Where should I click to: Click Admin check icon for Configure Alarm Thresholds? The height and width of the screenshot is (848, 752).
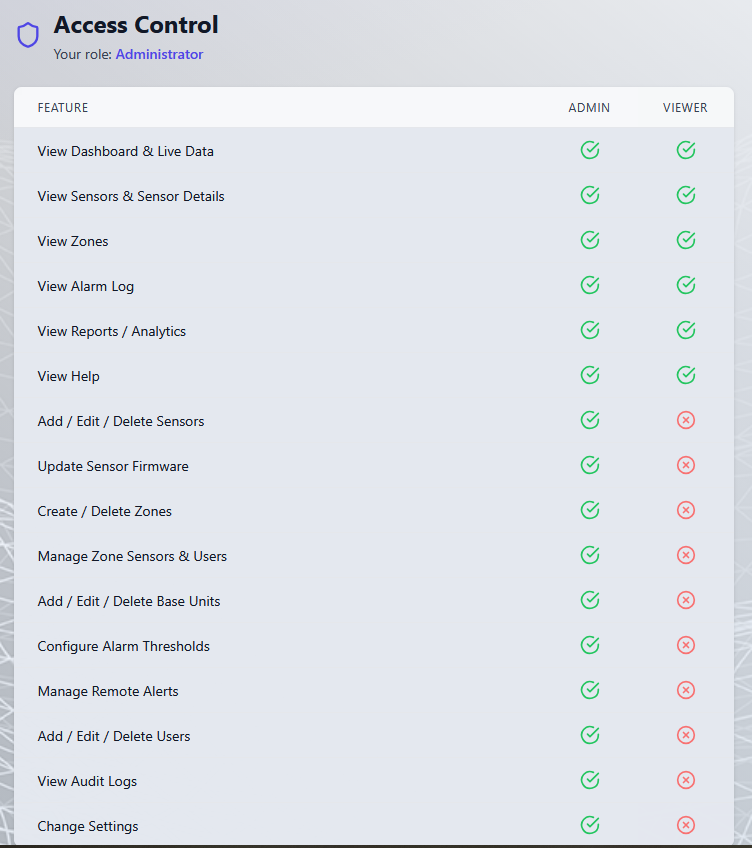[590, 645]
